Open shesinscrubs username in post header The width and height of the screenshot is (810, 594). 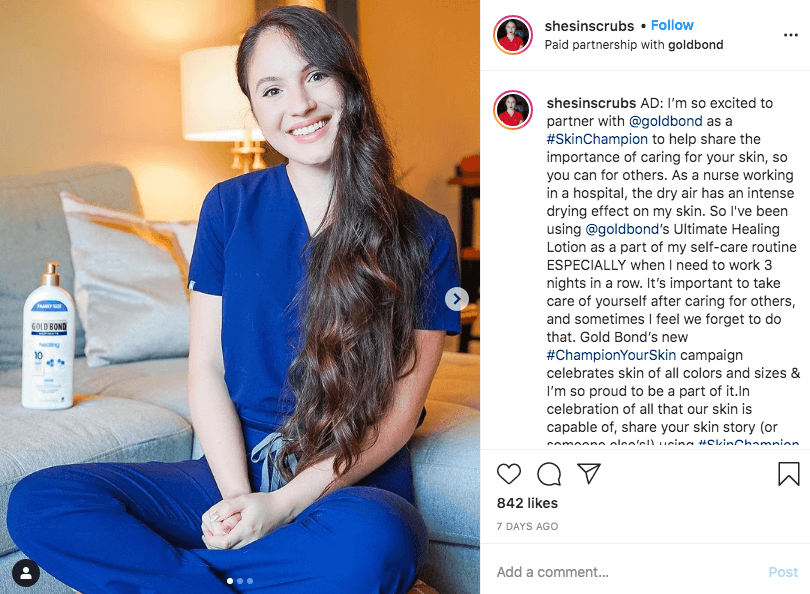coord(589,26)
